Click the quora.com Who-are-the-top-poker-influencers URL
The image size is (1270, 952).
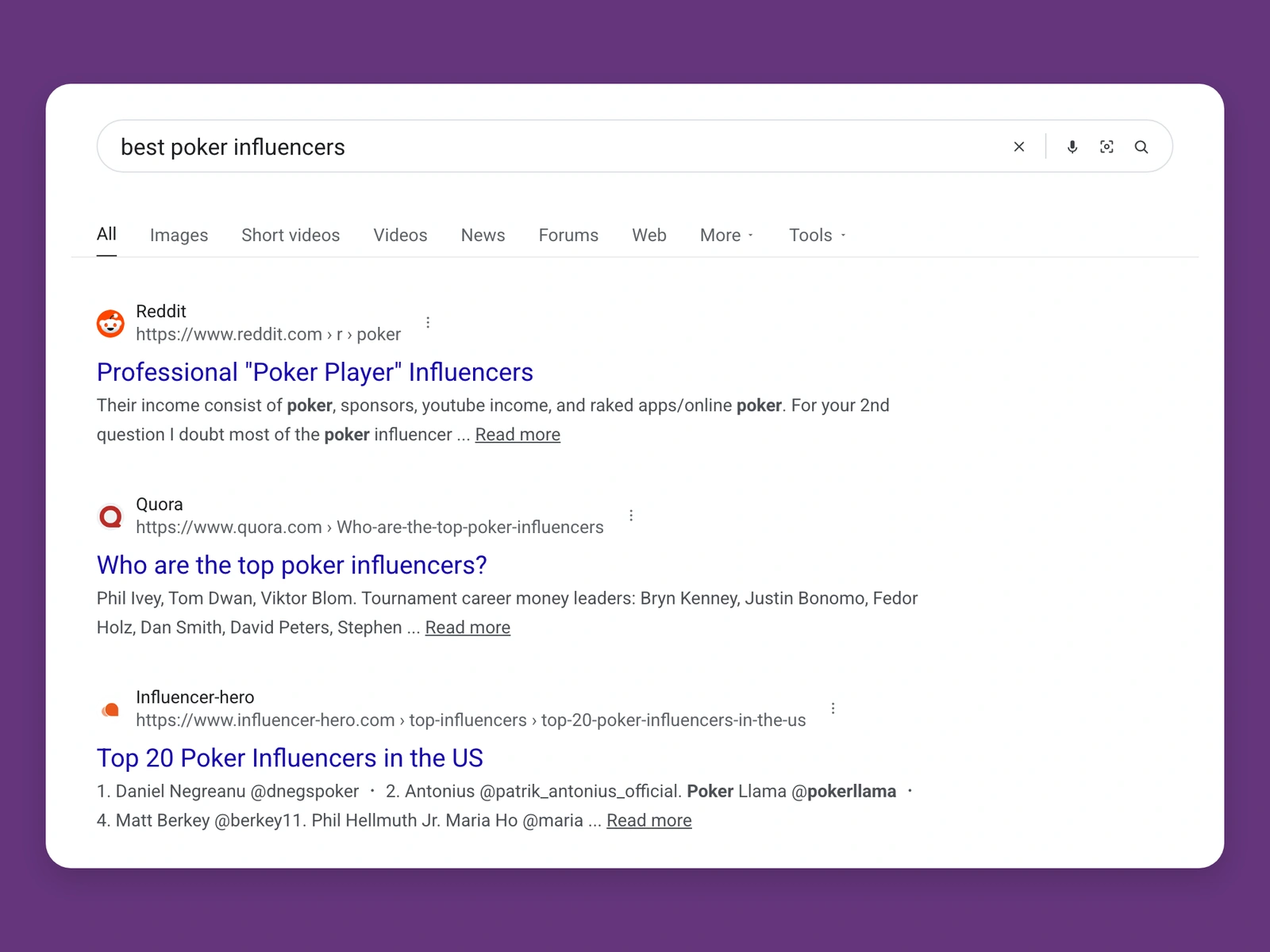click(x=370, y=527)
